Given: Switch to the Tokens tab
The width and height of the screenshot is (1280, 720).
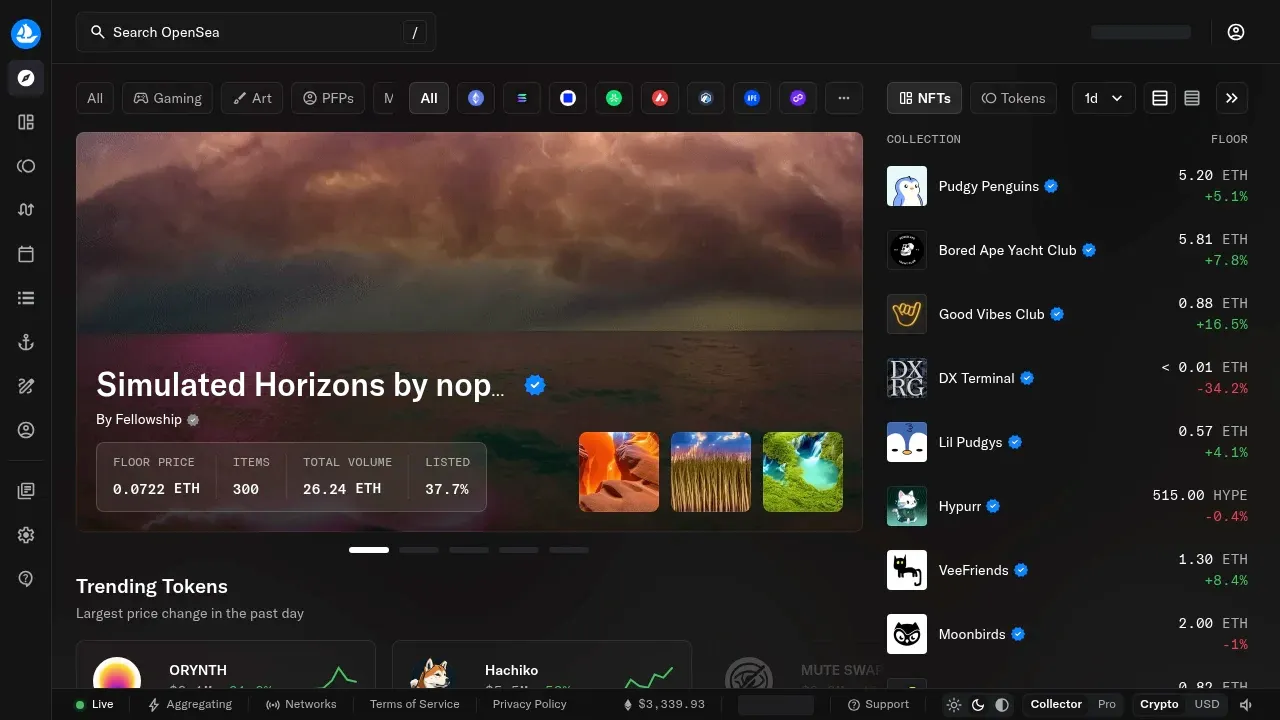Looking at the screenshot, I should tap(1013, 98).
